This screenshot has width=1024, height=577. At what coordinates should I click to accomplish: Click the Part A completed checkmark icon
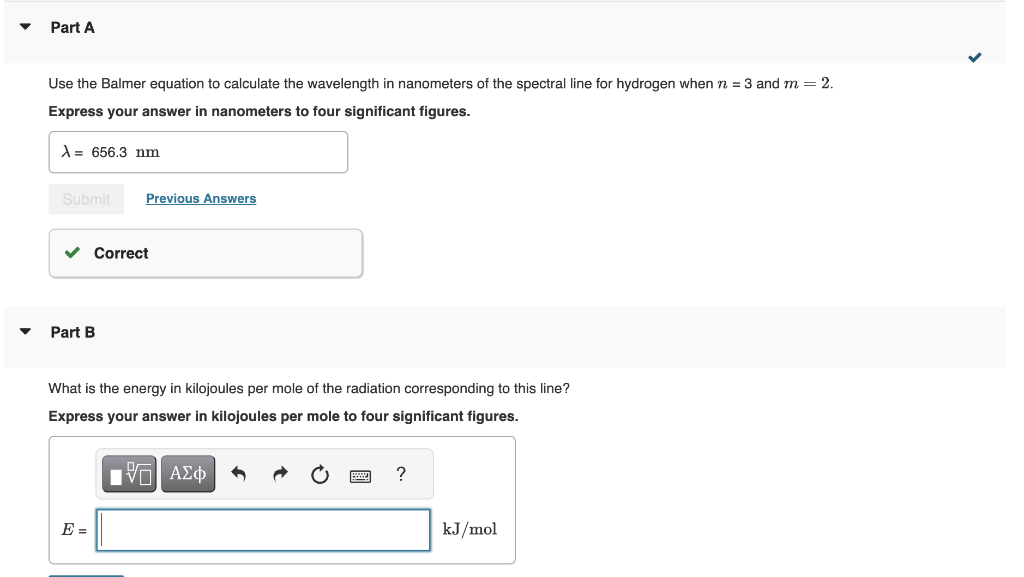974,57
